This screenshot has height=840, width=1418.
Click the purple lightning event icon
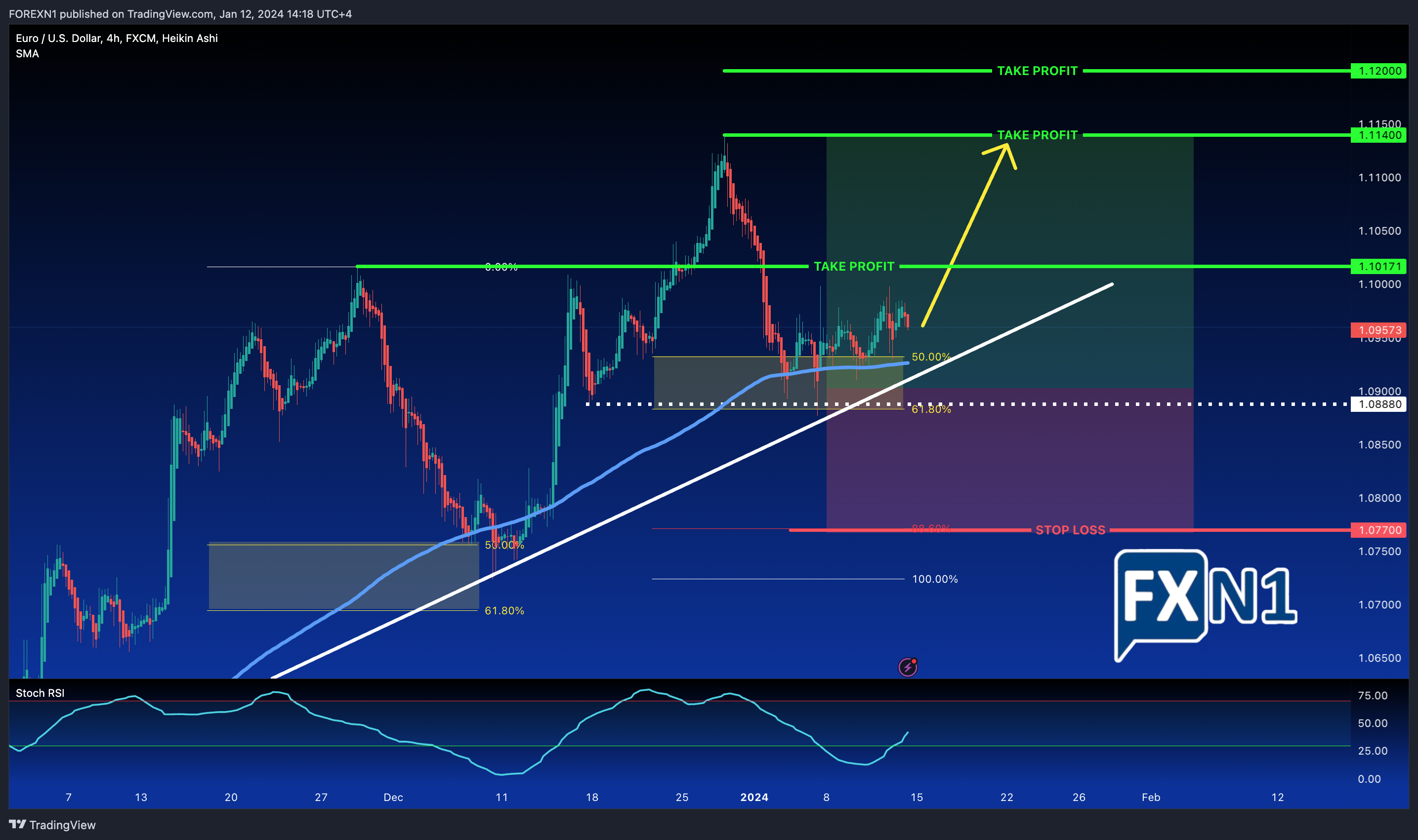[908, 667]
